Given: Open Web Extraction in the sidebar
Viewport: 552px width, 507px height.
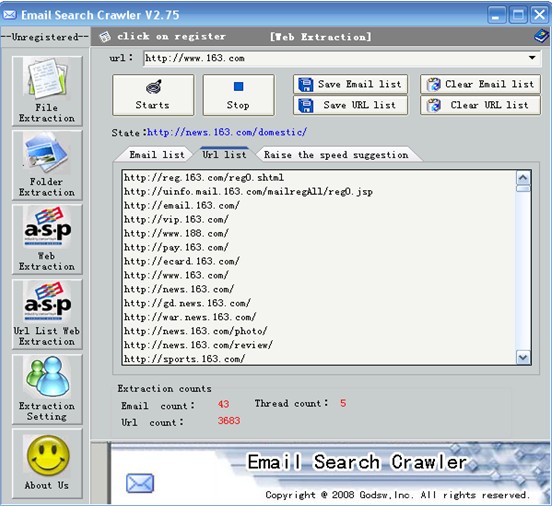Looking at the screenshot, I should click(47, 239).
